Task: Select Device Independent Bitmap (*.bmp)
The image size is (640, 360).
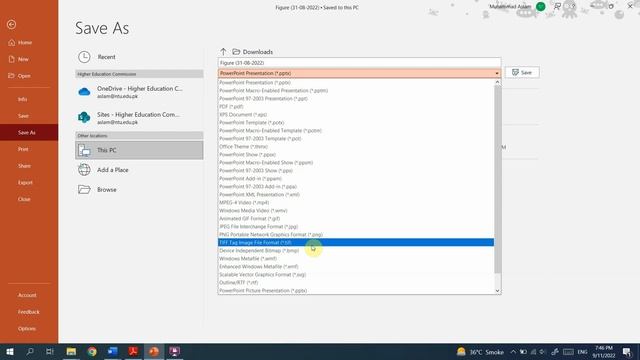Action: tap(356, 251)
